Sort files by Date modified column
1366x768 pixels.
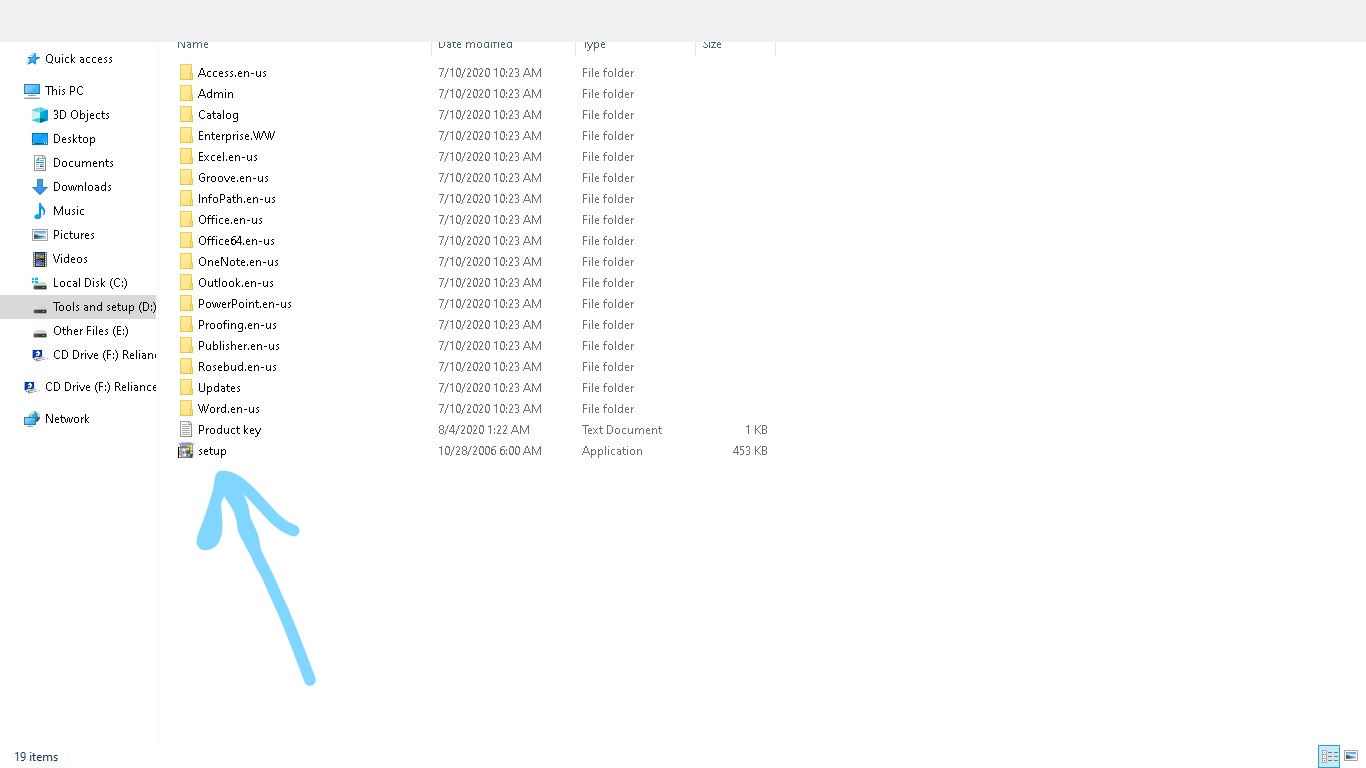click(475, 45)
